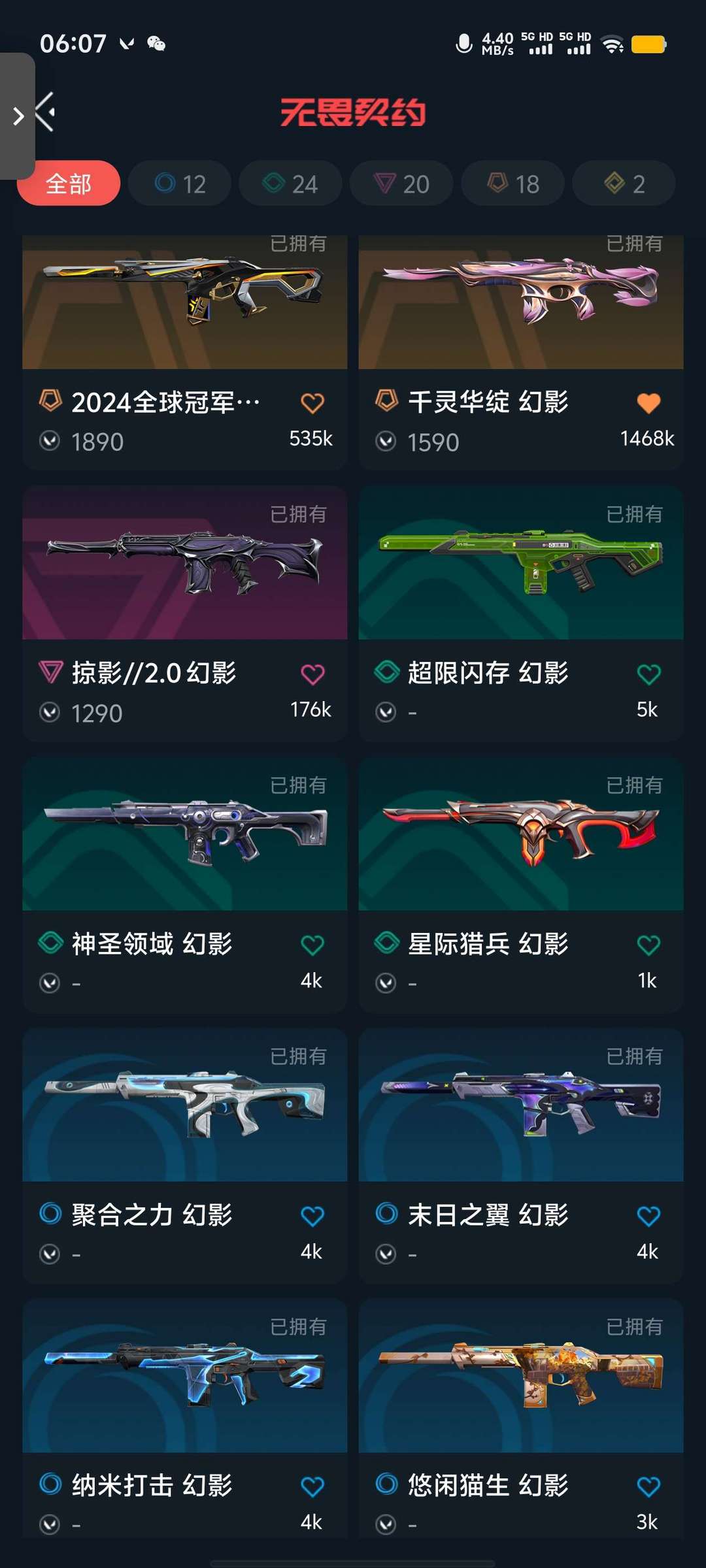Filter by blue tier with 12 skins
The height and width of the screenshot is (1568, 706).
click(180, 184)
